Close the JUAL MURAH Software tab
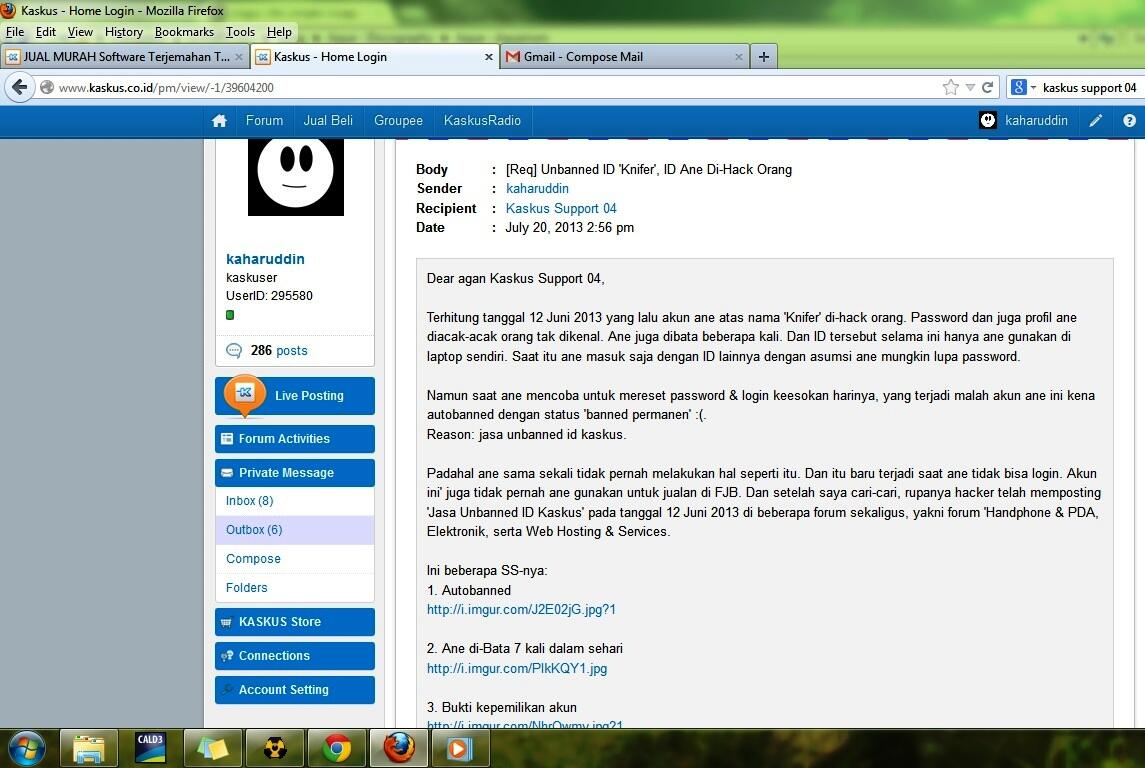Image resolution: width=1145 pixels, height=768 pixels. (239, 57)
